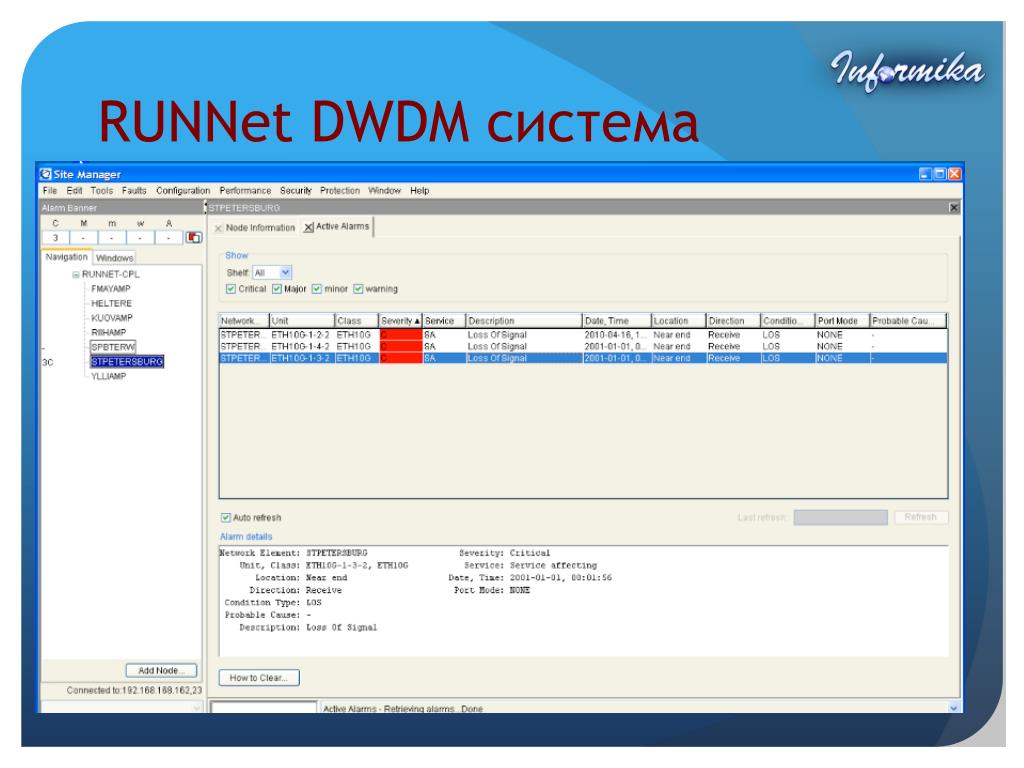Image resolution: width=1024 pixels, height=768 pixels.
Task: Open the Shelf dropdown
Action: 272,272
